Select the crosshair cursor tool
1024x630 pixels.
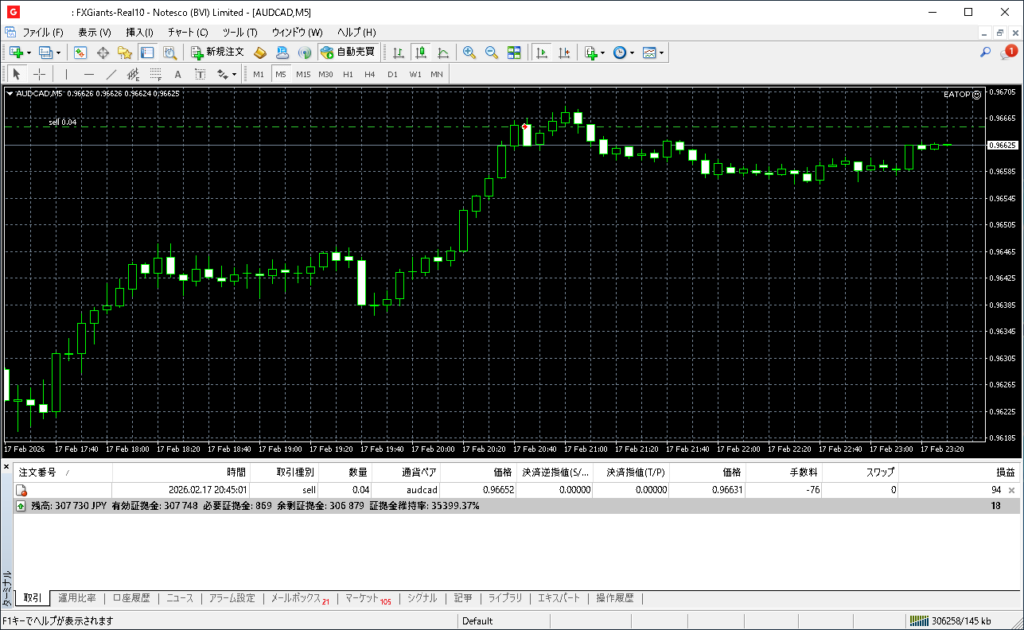point(40,74)
